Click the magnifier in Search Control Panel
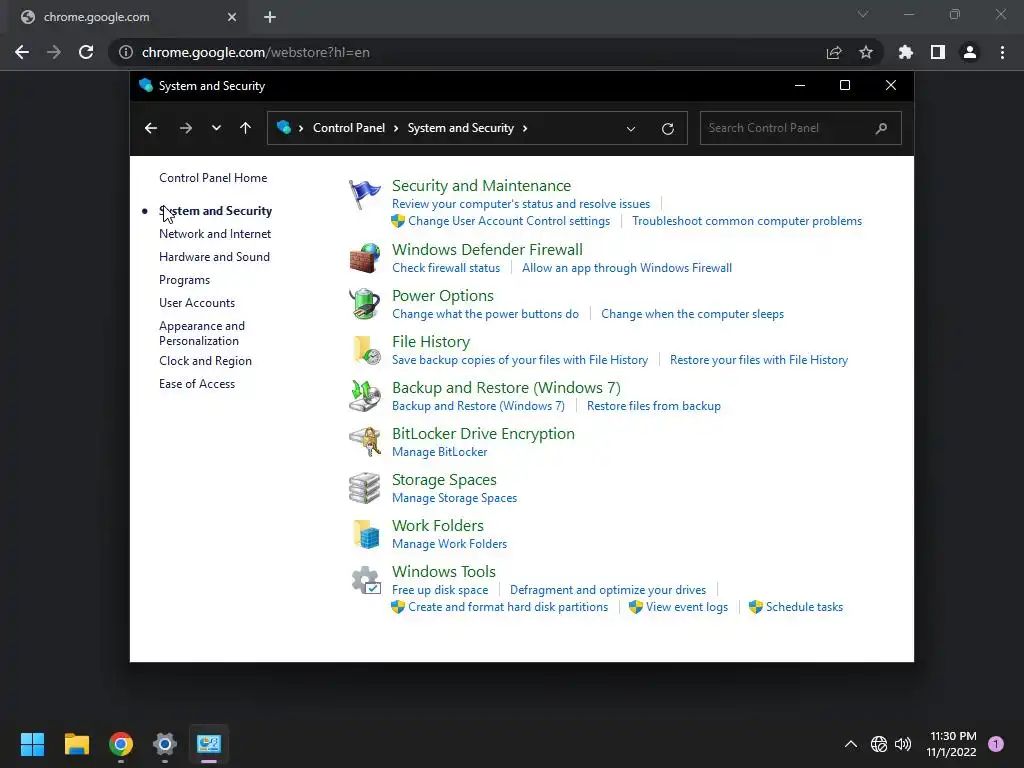1024x768 pixels. [881, 128]
